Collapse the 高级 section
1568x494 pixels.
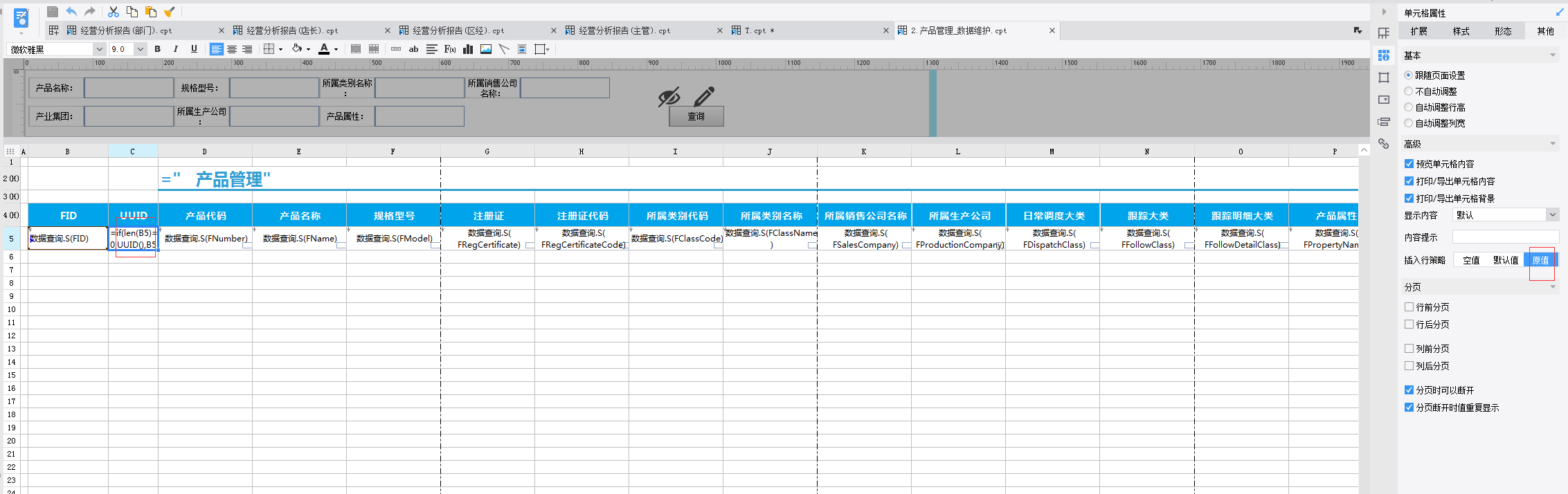[1553, 144]
